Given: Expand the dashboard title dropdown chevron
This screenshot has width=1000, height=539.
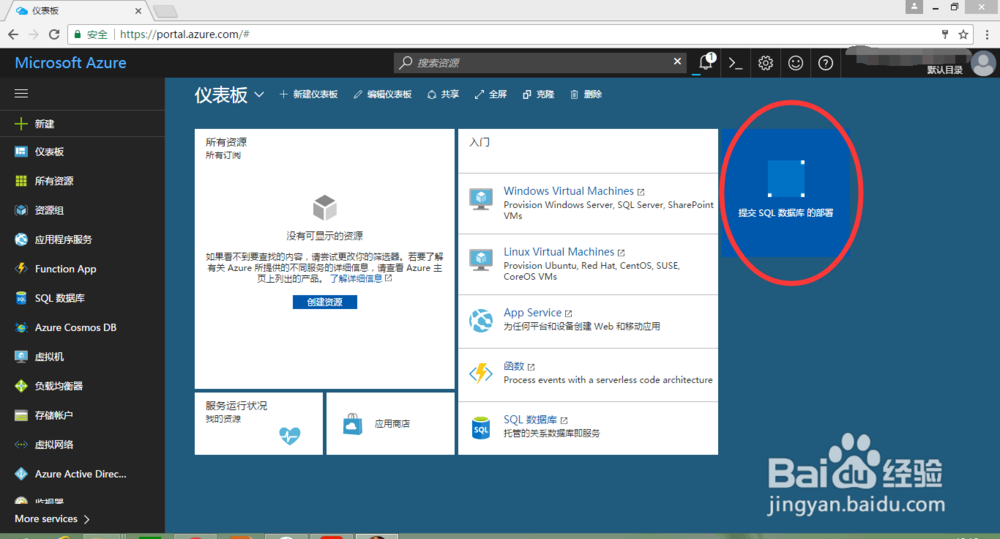Looking at the screenshot, I should pyautogui.click(x=259, y=94).
